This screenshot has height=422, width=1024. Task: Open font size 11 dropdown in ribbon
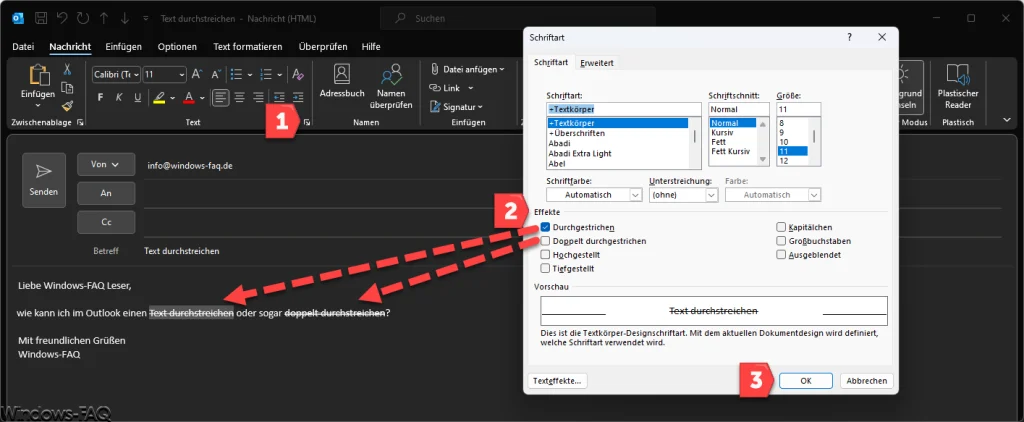[x=182, y=74]
